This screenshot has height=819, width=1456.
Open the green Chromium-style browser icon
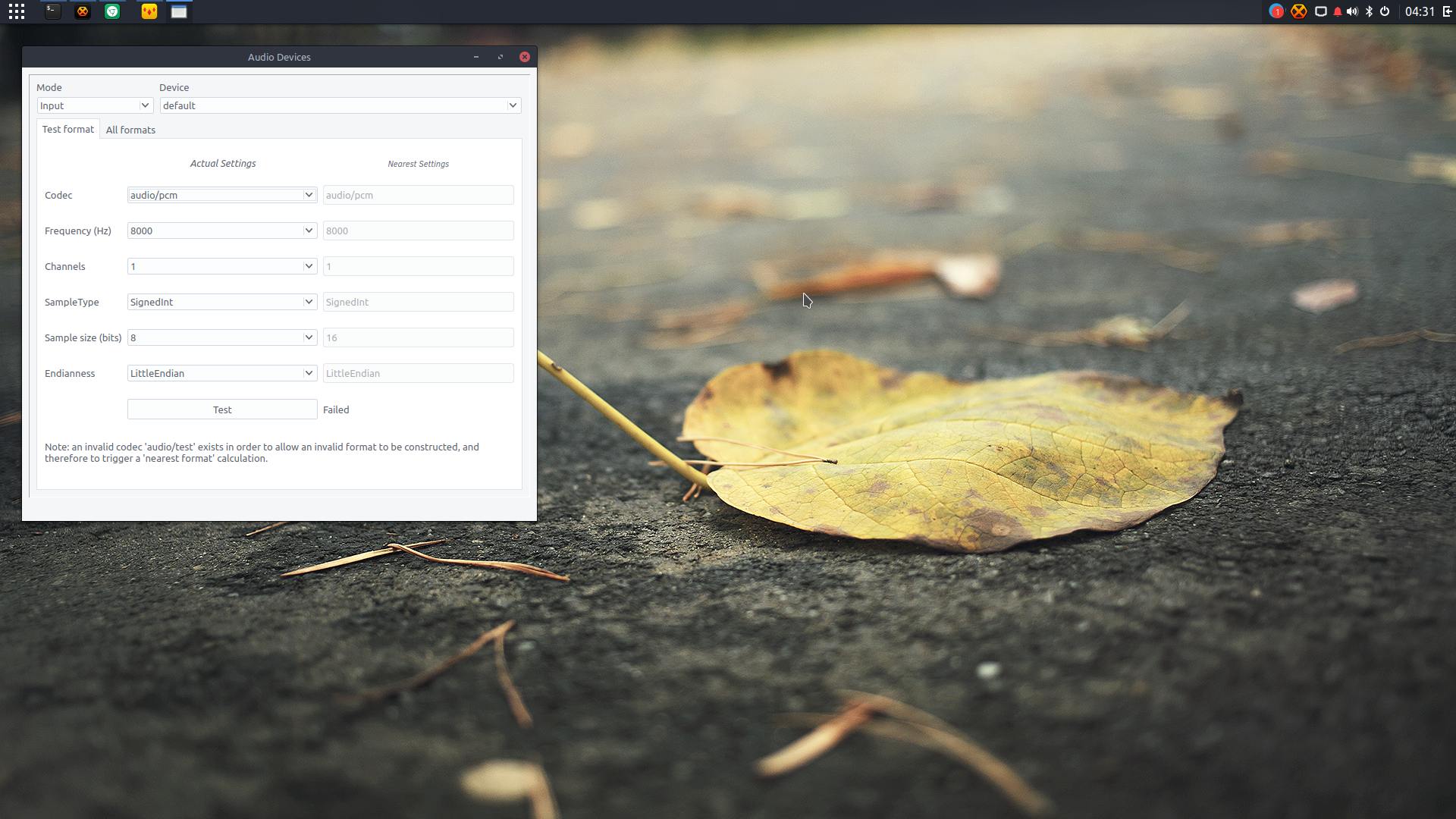coord(112,11)
